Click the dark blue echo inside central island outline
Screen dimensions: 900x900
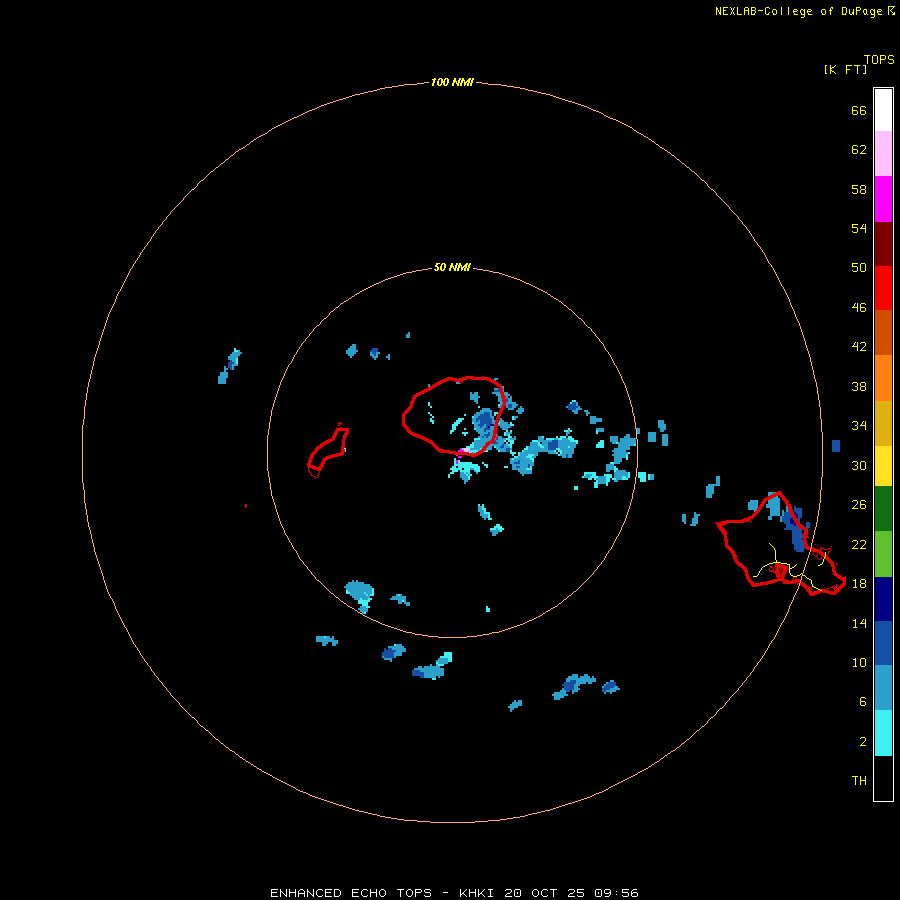click(x=485, y=421)
